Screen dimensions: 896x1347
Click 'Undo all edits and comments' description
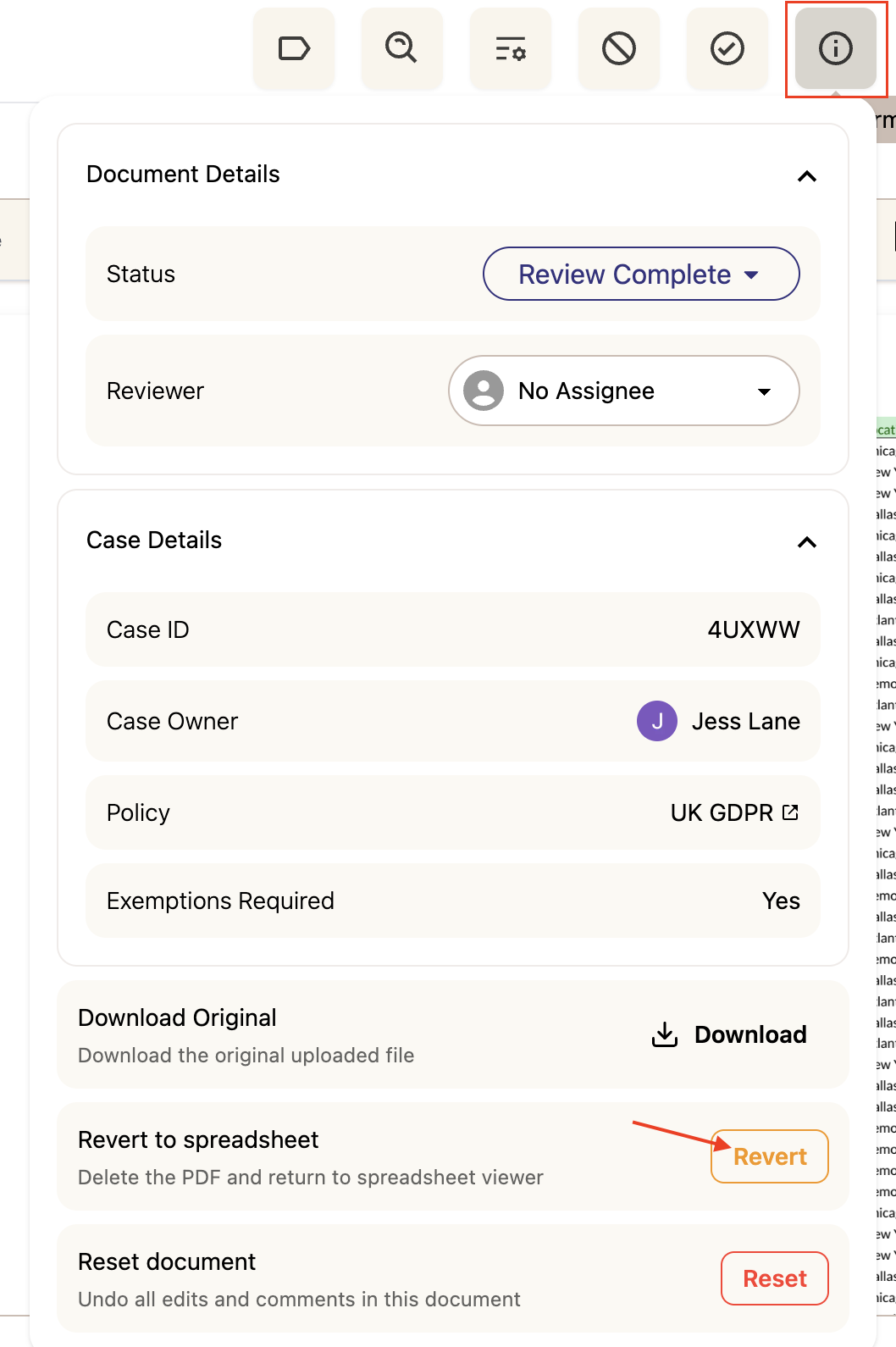(x=299, y=1300)
